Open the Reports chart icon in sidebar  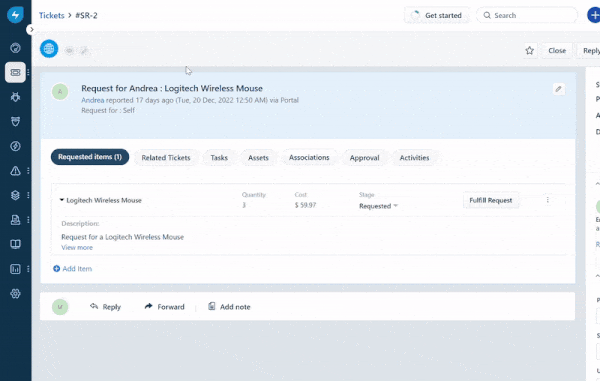[15, 269]
